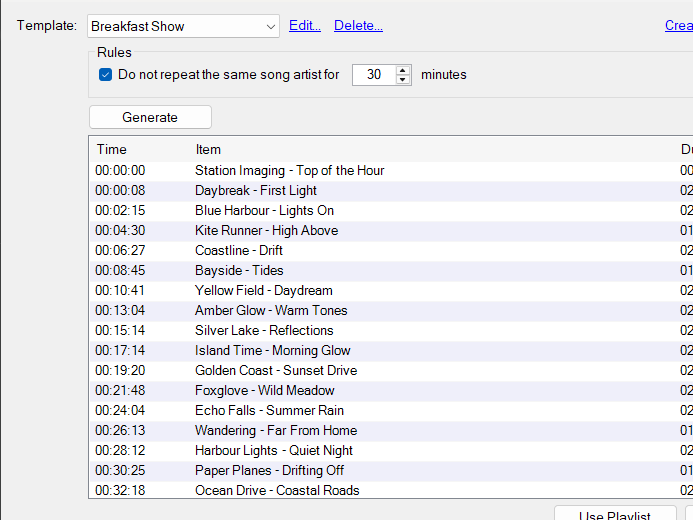Click the Item column header
Image resolution: width=693 pixels, height=520 pixels.
(208, 149)
